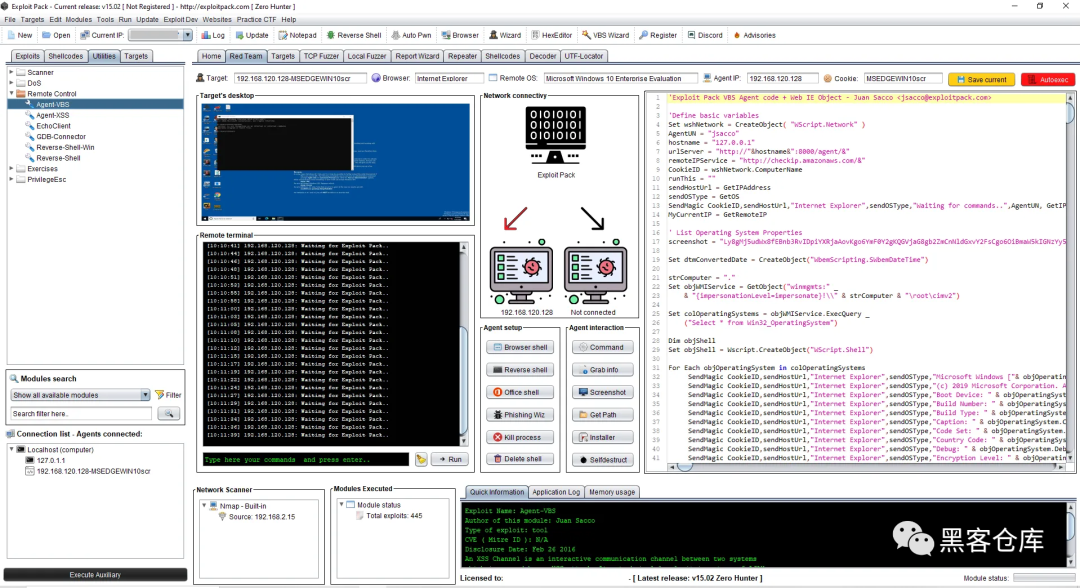Viewport: 1080px width, 588px height.
Task: Switch to the Shellcodes left tab
Action: coord(65,56)
